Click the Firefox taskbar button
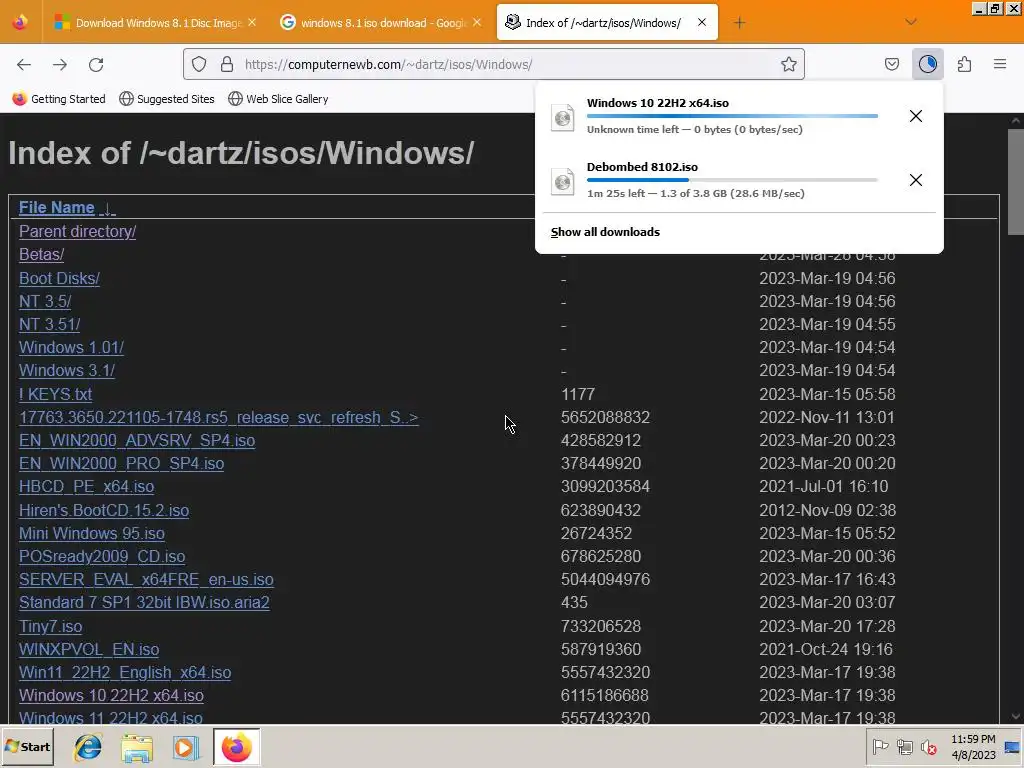 tap(236, 747)
